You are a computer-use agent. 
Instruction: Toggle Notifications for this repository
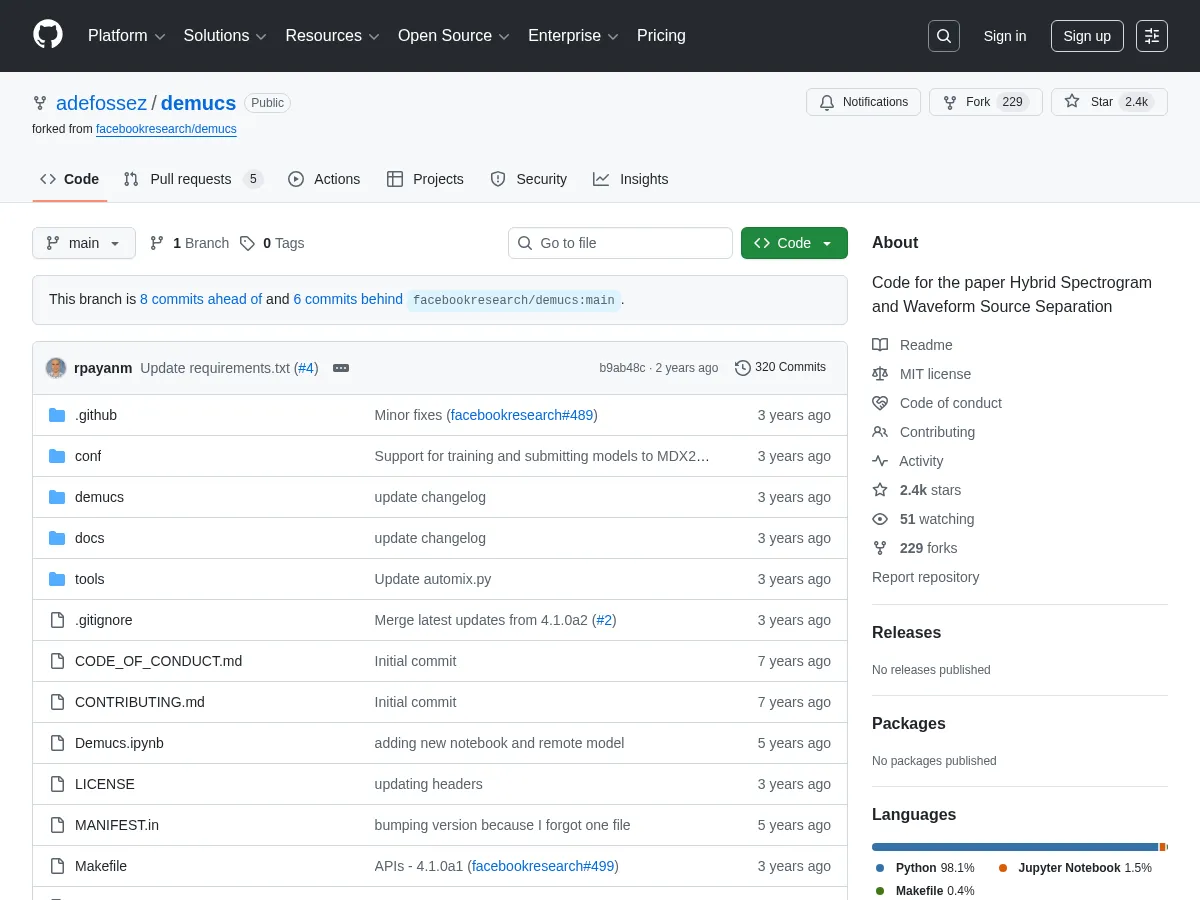click(x=863, y=102)
